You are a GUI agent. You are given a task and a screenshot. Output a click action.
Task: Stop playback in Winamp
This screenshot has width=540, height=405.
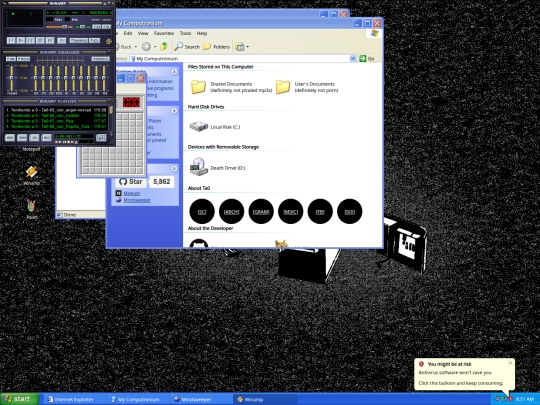coord(40,40)
